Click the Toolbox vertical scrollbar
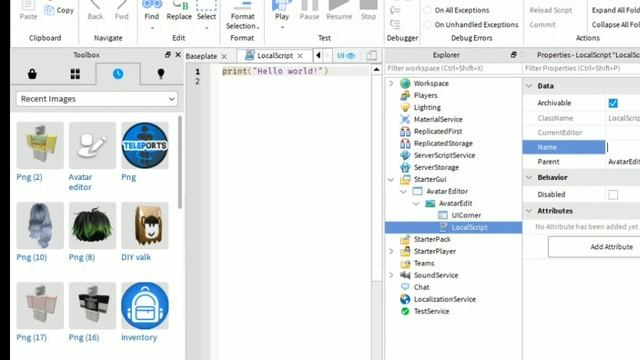The image size is (640, 360). (180, 162)
